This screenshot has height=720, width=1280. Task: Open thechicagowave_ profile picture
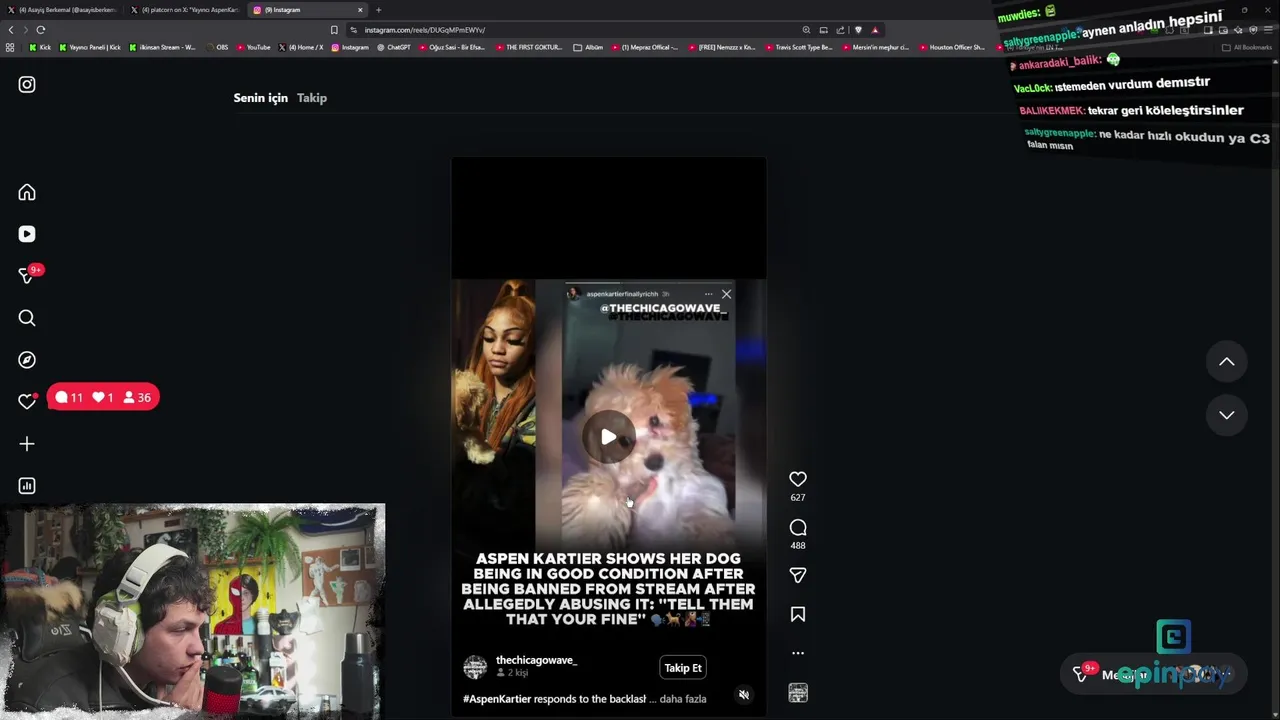(x=475, y=667)
